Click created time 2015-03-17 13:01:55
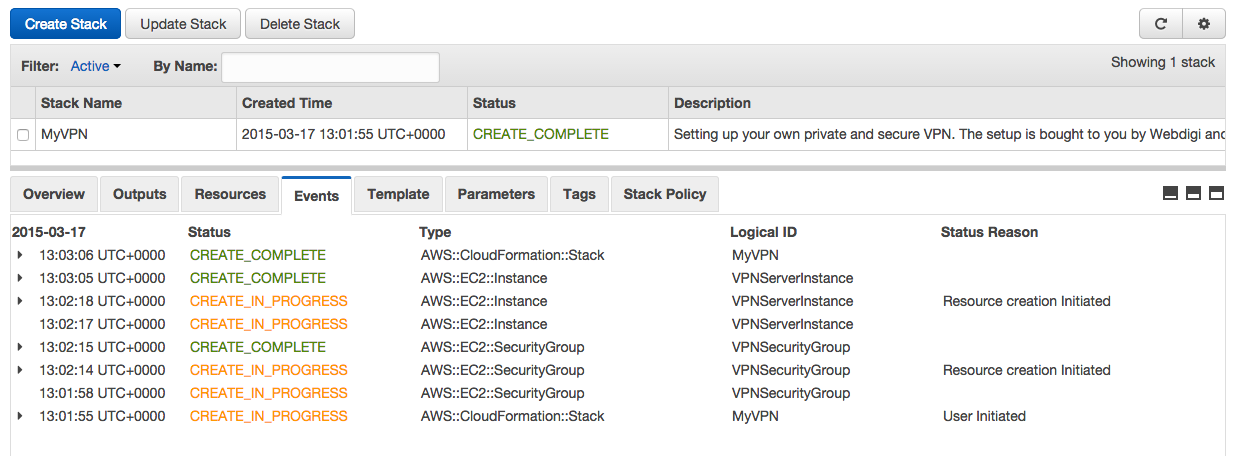This screenshot has height=456, width=1240. (343, 134)
